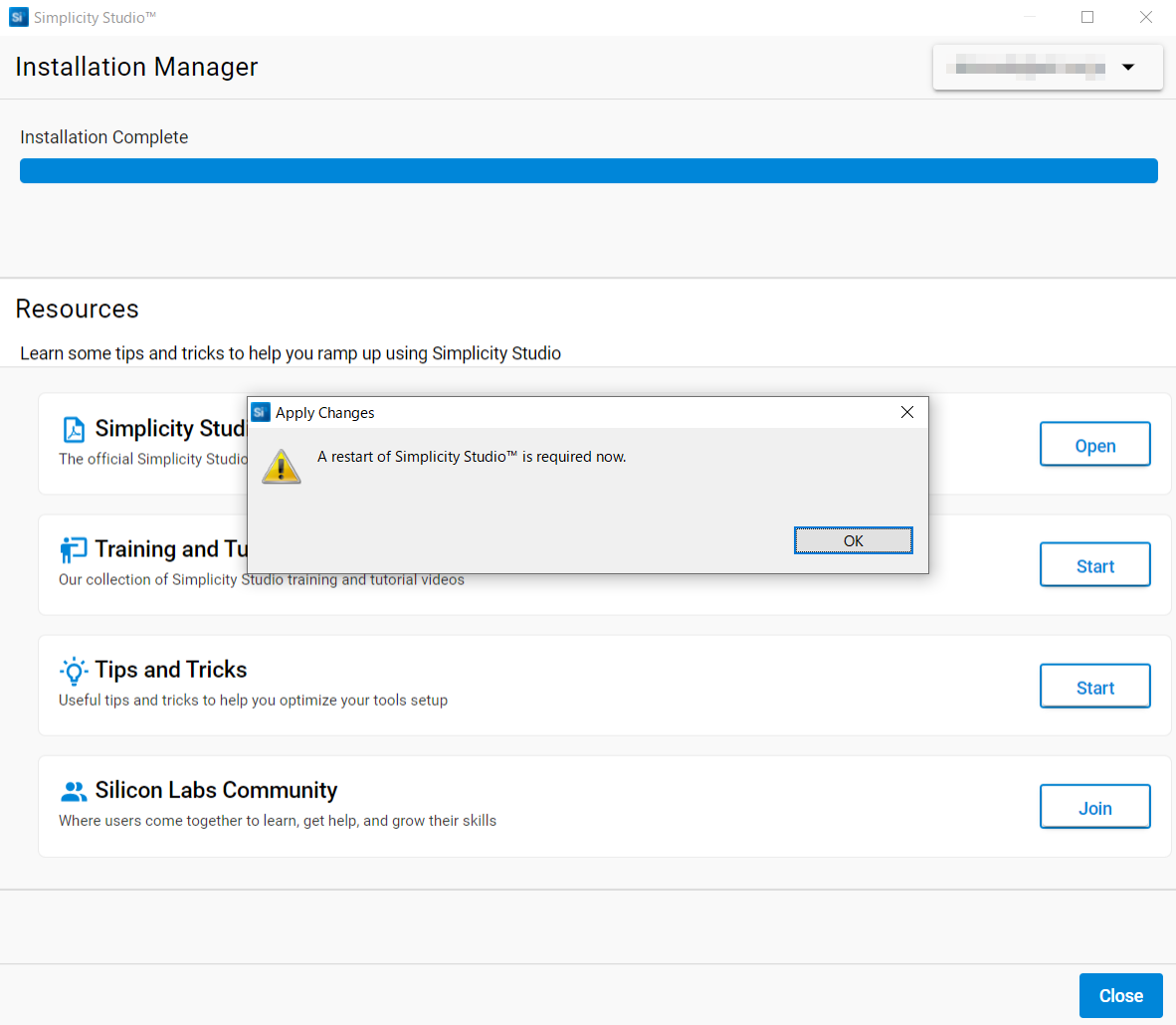Open the account dropdown arrow at top right
The width and height of the screenshot is (1176, 1025).
tap(1127, 68)
